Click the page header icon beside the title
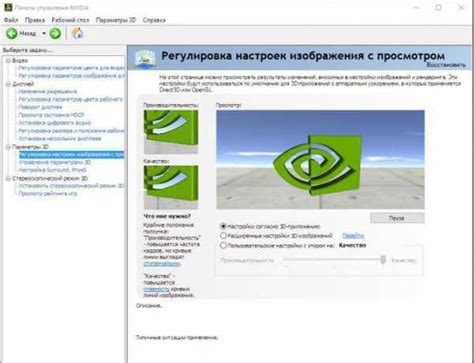The height and width of the screenshot is (363, 474). pos(145,59)
